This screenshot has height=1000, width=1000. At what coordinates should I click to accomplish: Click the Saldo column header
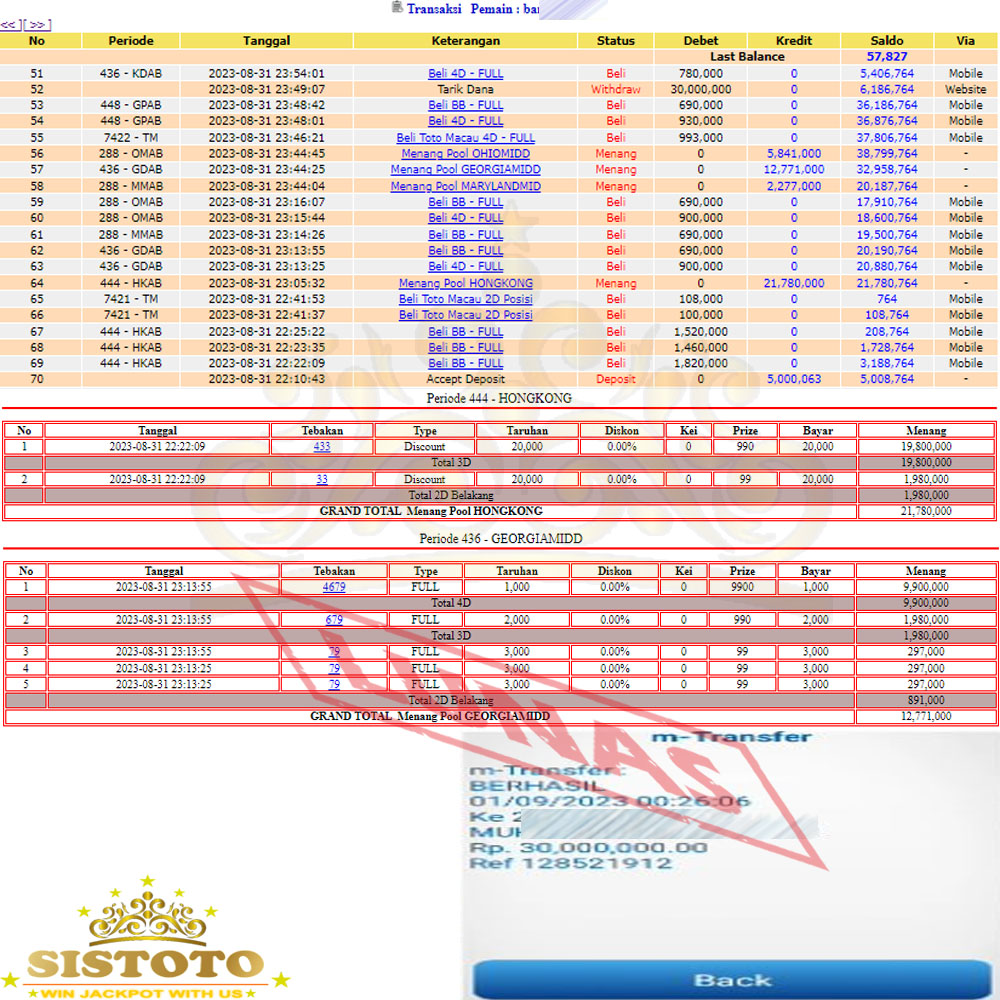pos(887,41)
